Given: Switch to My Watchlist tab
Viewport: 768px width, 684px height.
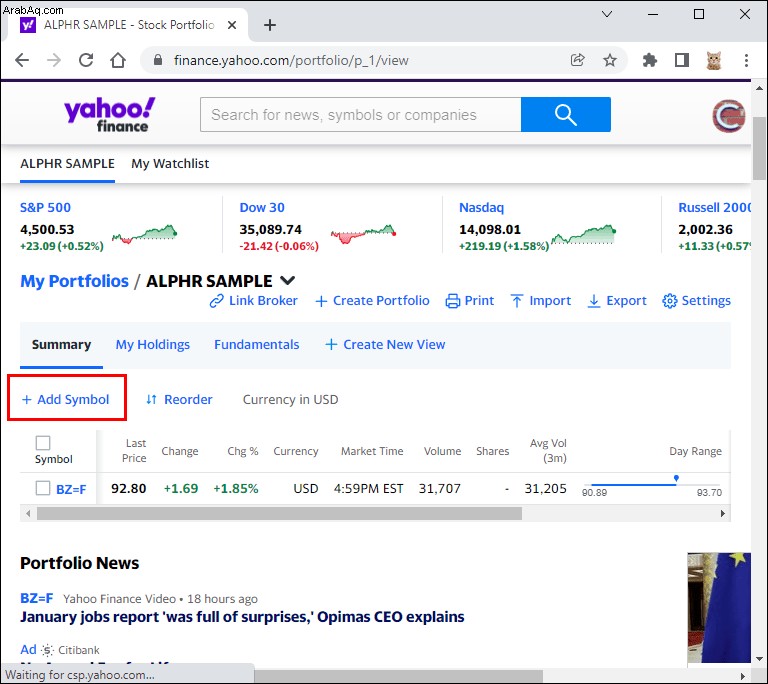Looking at the screenshot, I should tap(170, 164).
